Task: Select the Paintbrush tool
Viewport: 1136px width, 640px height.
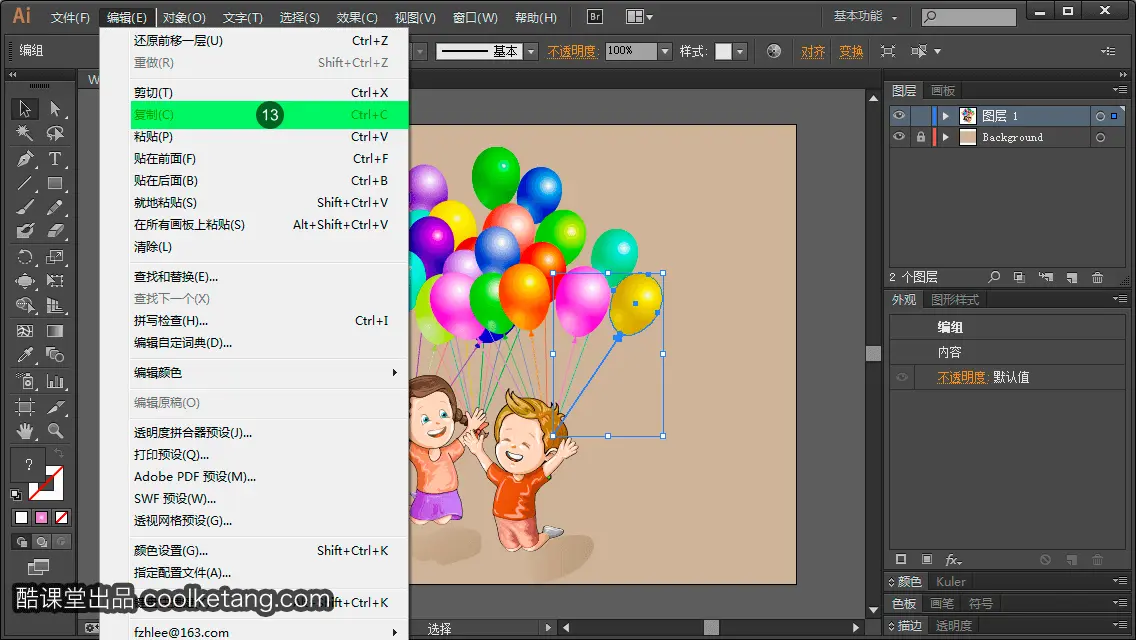Action: (25, 208)
